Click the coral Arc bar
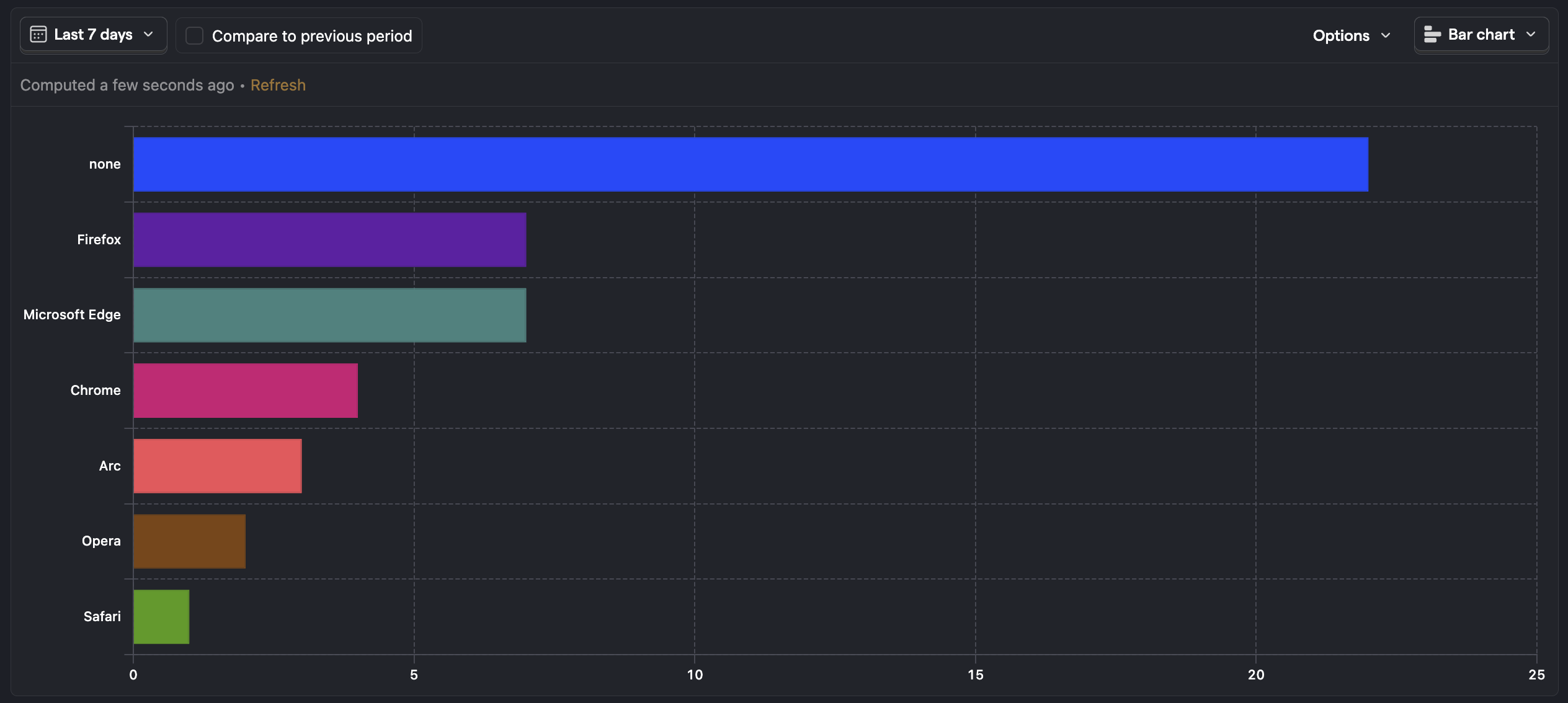The width and height of the screenshot is (1568, 703). tap(217, 466)
